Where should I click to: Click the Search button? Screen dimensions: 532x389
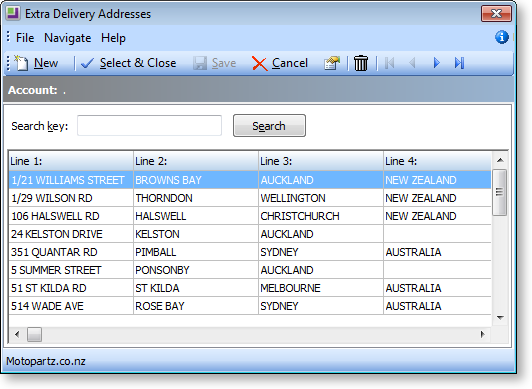click(269, 126)
